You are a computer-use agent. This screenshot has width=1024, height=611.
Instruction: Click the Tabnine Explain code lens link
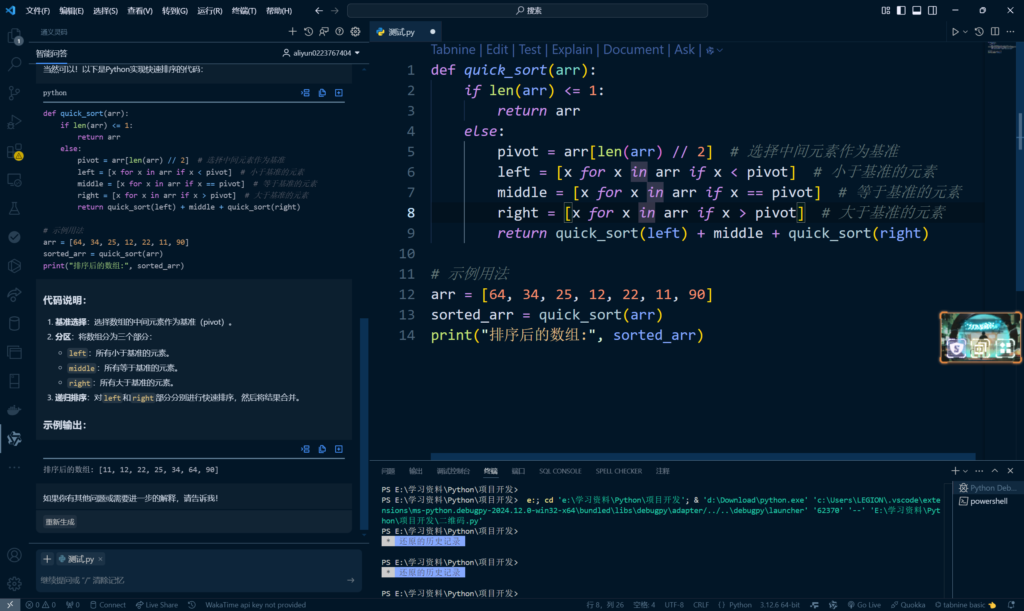tap(571, 49)
